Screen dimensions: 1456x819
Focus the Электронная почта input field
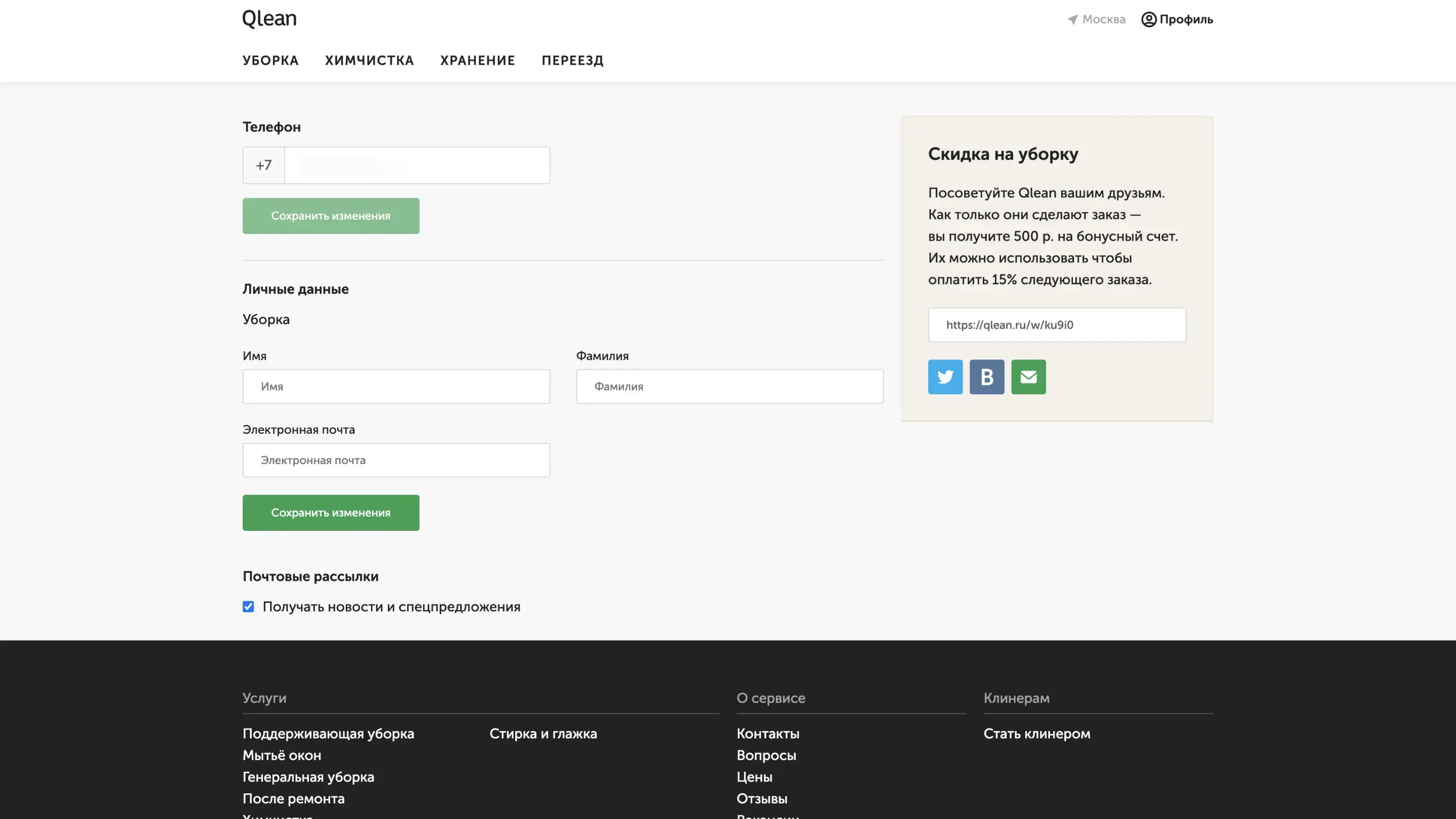[x=396, y=460]
